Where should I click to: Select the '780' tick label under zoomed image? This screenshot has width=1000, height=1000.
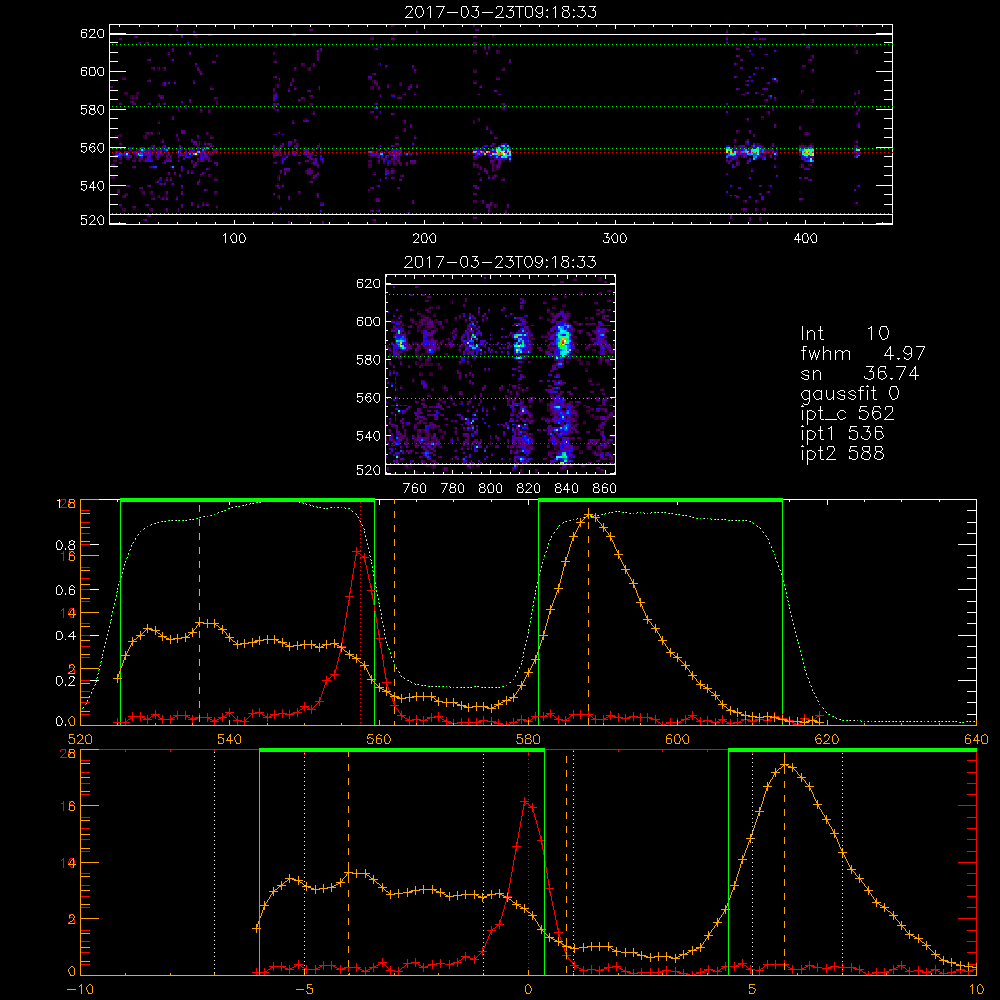(453, 489)
